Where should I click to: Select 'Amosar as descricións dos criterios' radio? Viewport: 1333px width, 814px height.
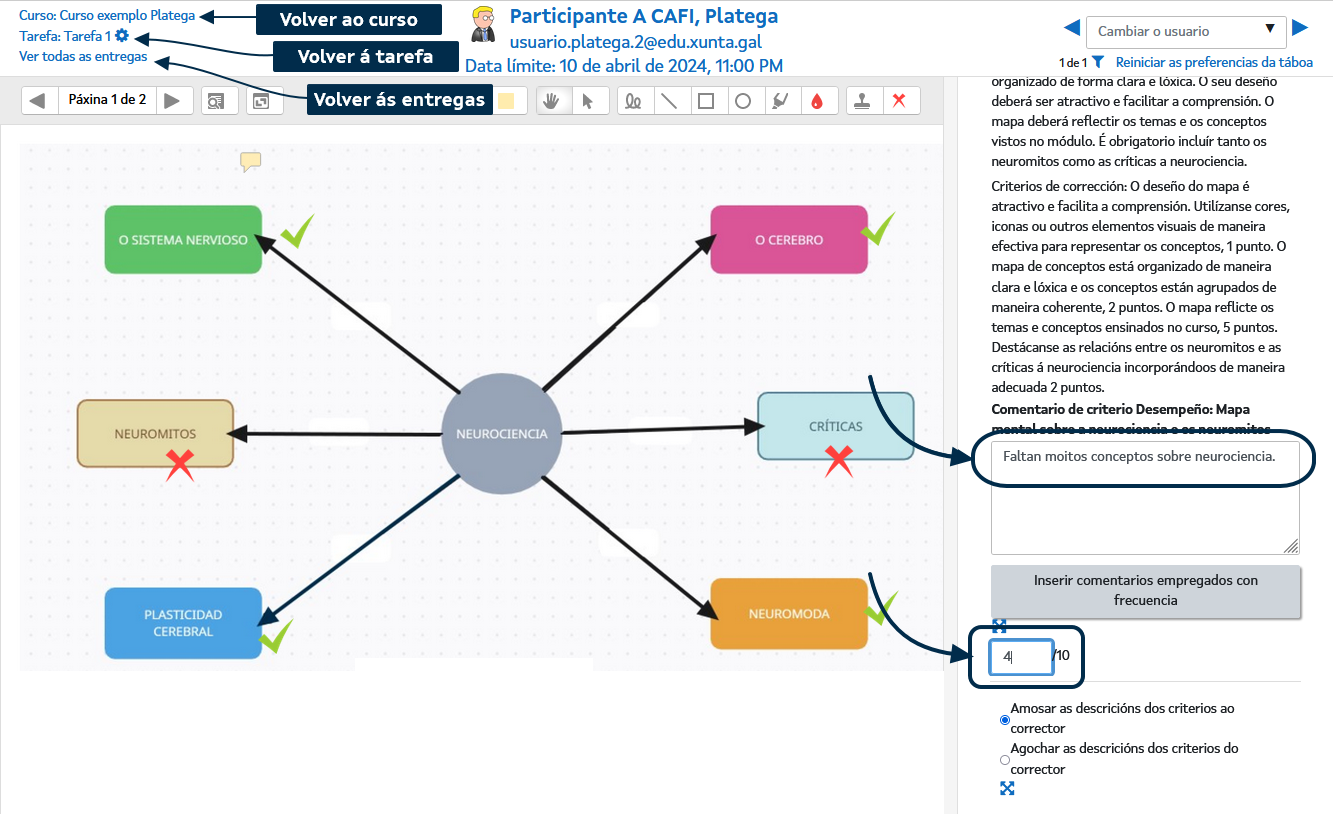(x=1005, y=720)
